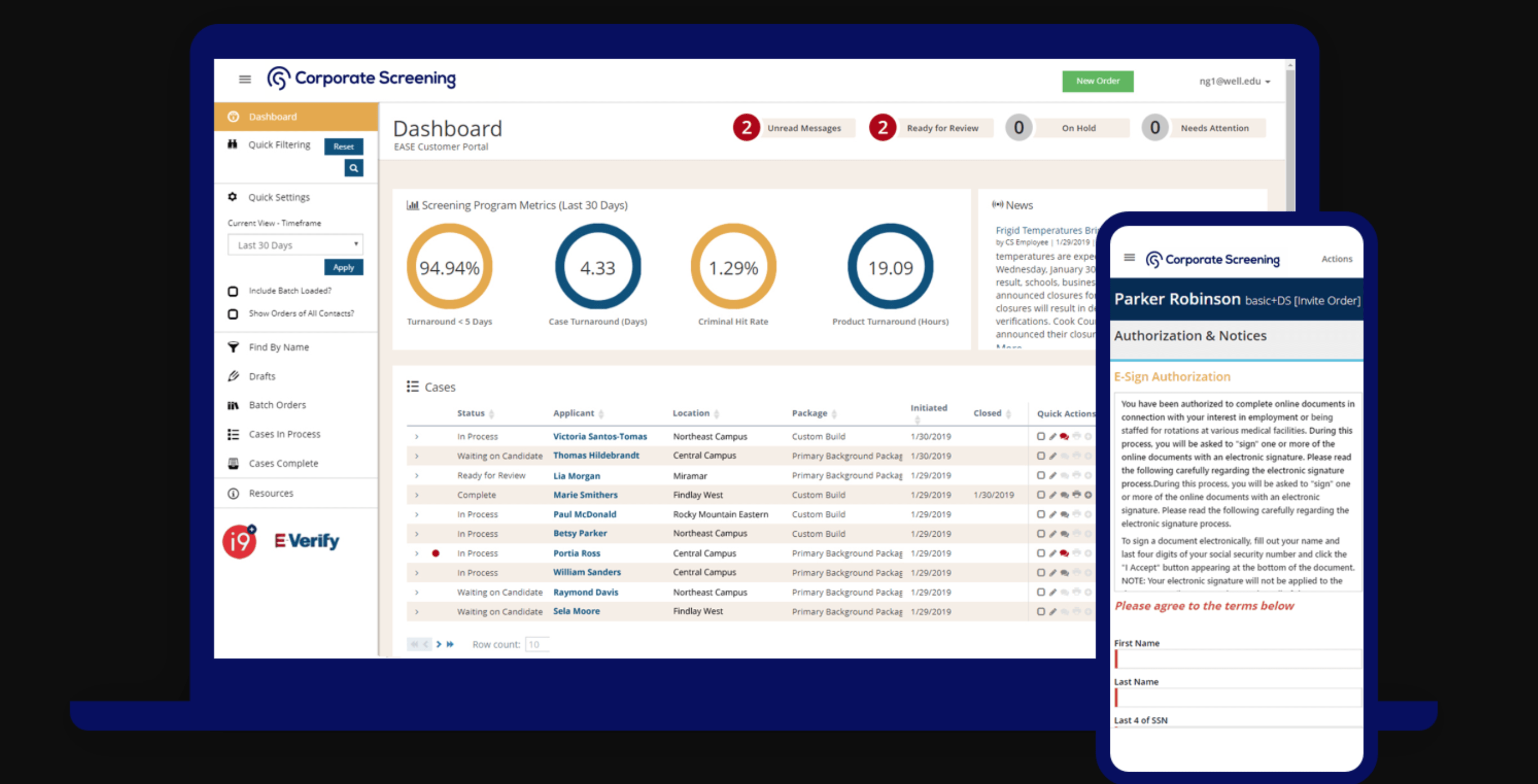
Task: Click the i9 logo in the sidebar
Action: [x=240, y=541]
